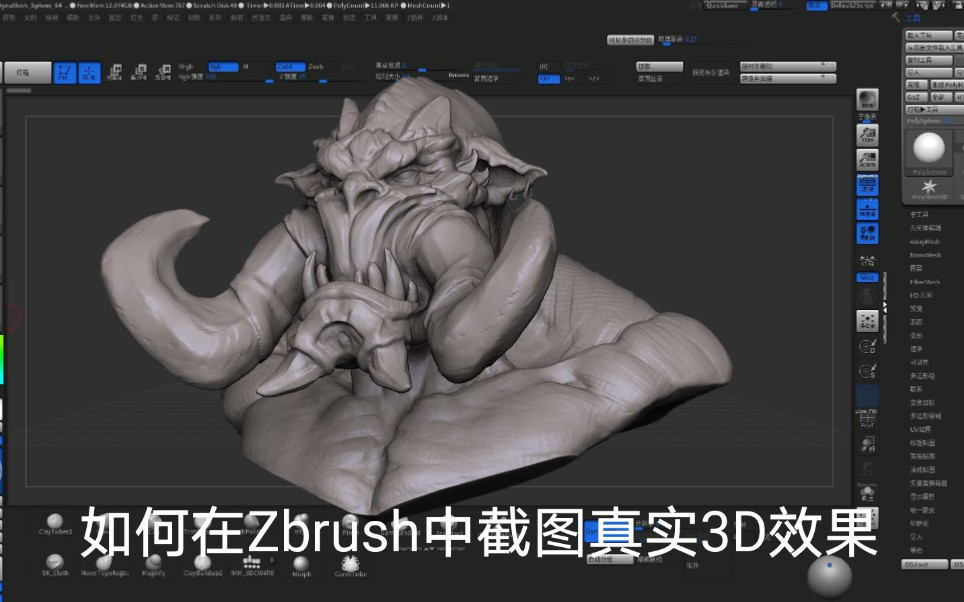Toggle the Zsub button
Screen dimensions: 964x602
[316, 66]
